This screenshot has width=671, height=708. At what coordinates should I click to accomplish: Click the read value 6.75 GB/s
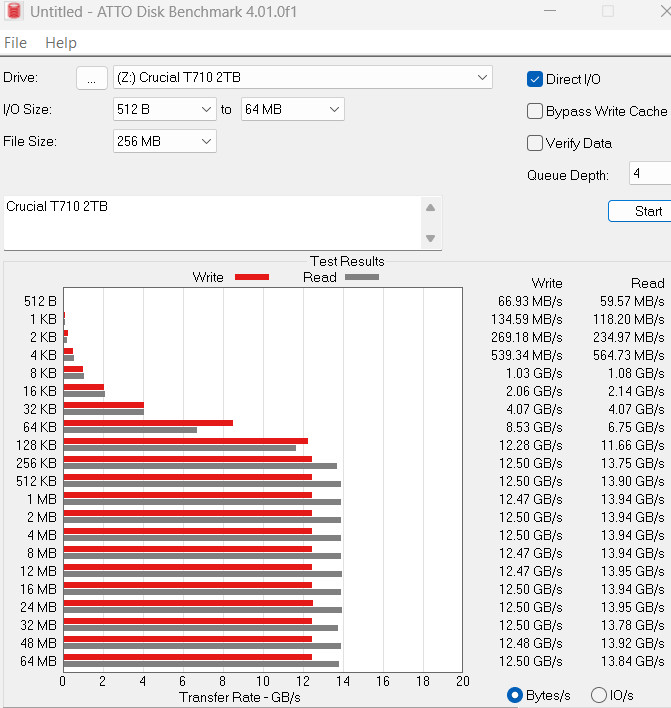click(636, 427)
